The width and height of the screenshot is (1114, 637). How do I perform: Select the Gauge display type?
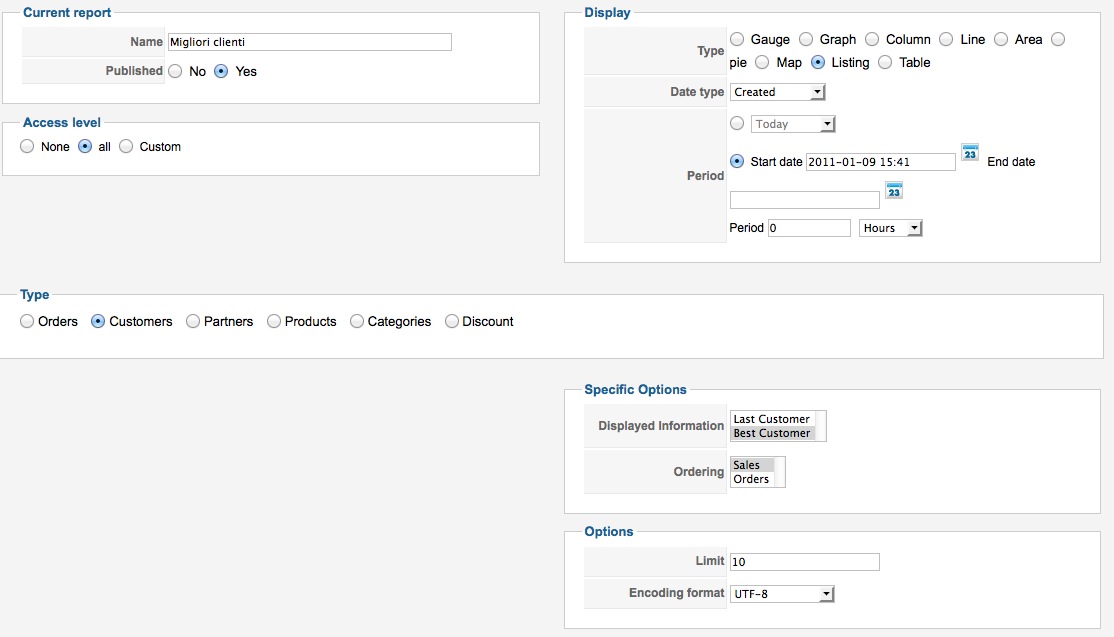click(x=737, y=40)
